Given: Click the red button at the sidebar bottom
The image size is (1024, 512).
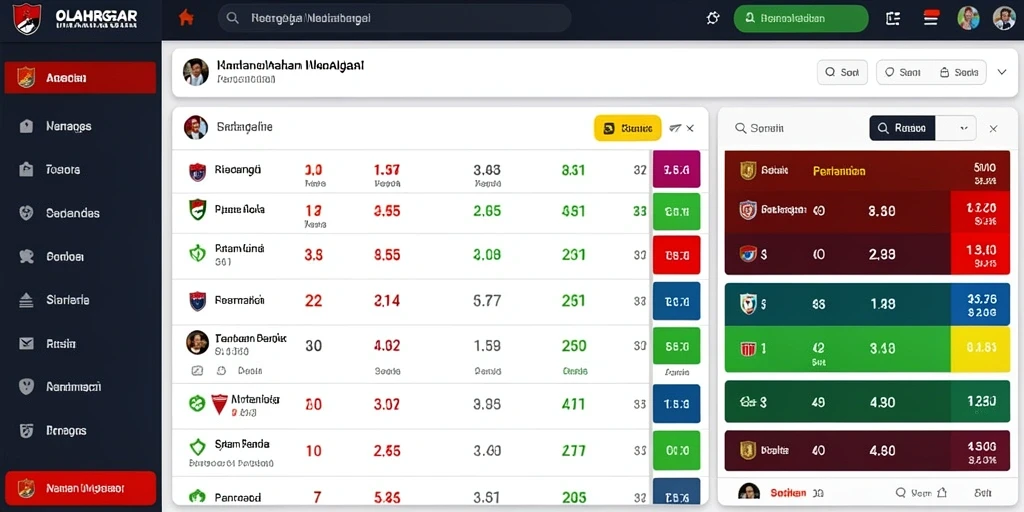Looking at the screenshot, I should coord(80,488).
